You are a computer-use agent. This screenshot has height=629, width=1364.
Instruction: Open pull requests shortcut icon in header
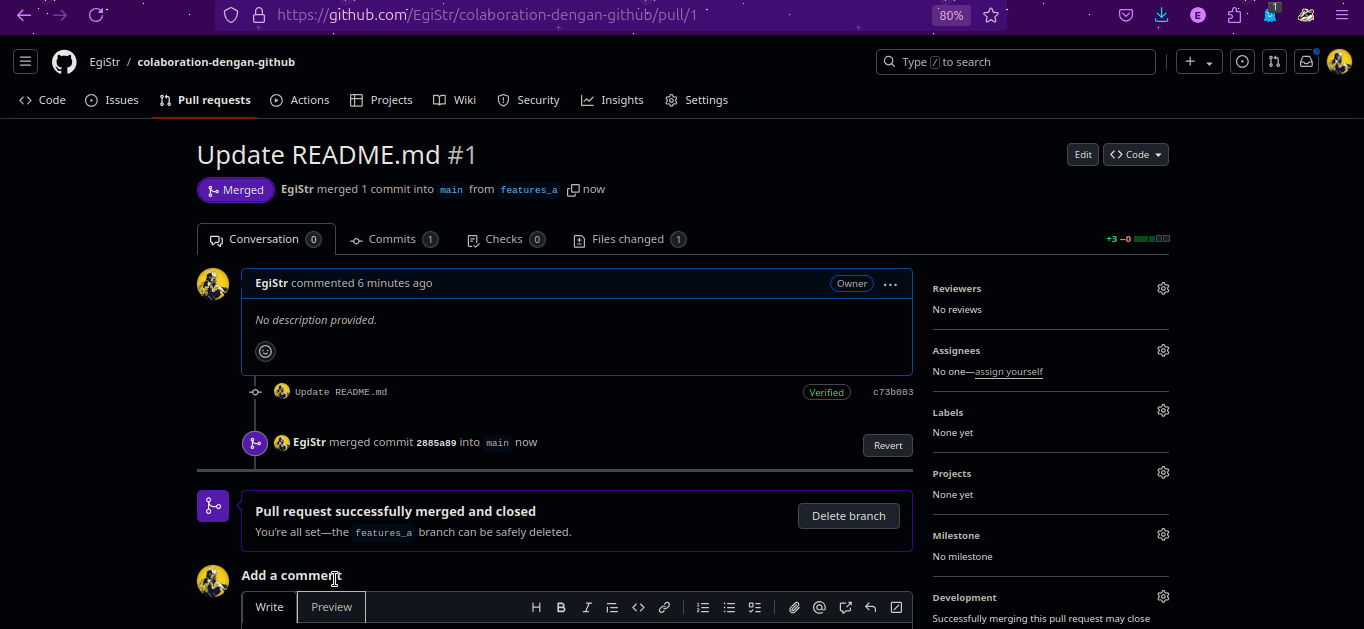point(1274,62)
